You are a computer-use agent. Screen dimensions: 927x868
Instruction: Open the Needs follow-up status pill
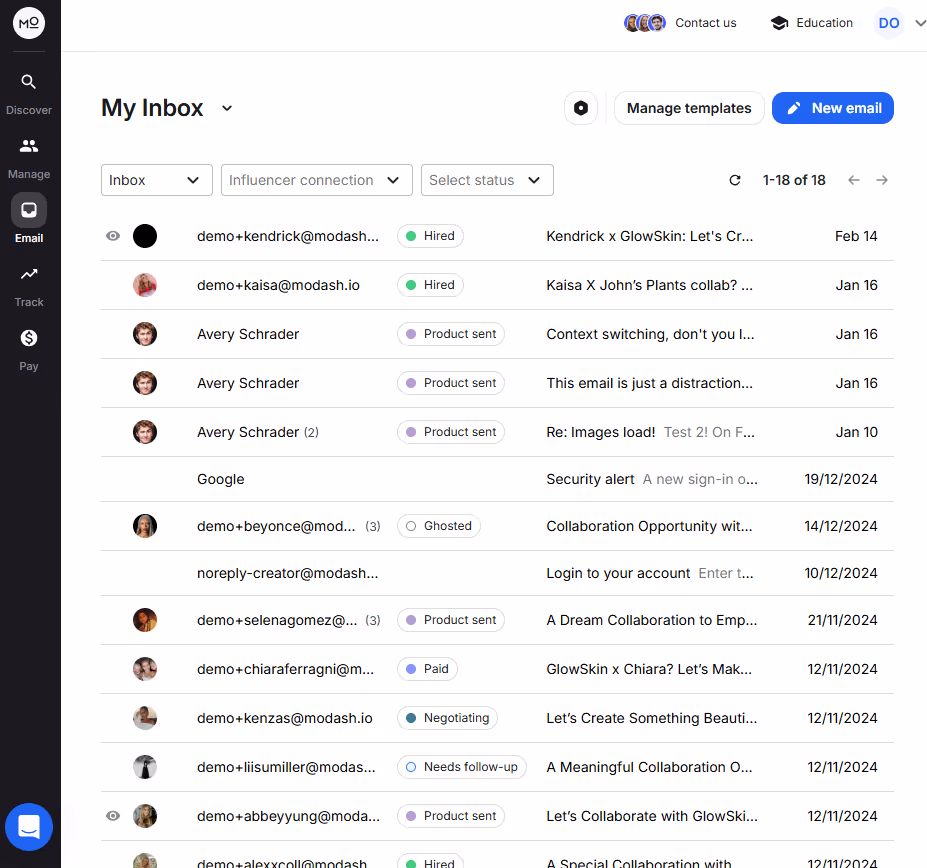[462, 767]
